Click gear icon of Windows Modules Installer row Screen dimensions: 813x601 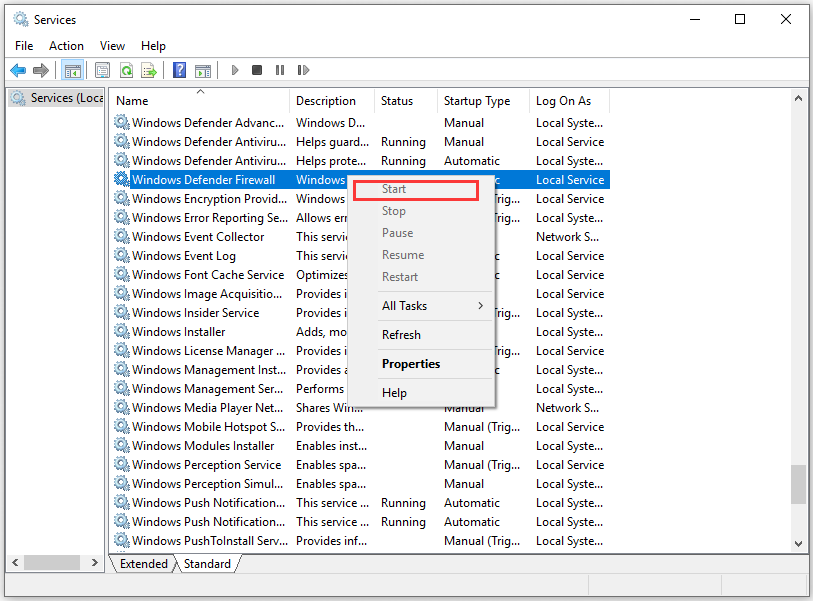(122, 445)
